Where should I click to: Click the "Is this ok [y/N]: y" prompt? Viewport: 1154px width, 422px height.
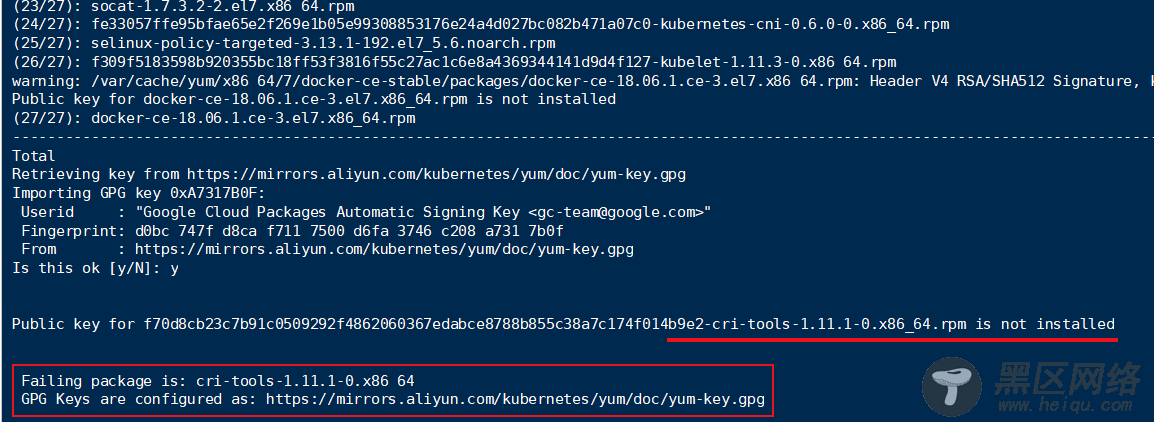tap(96, 268)
